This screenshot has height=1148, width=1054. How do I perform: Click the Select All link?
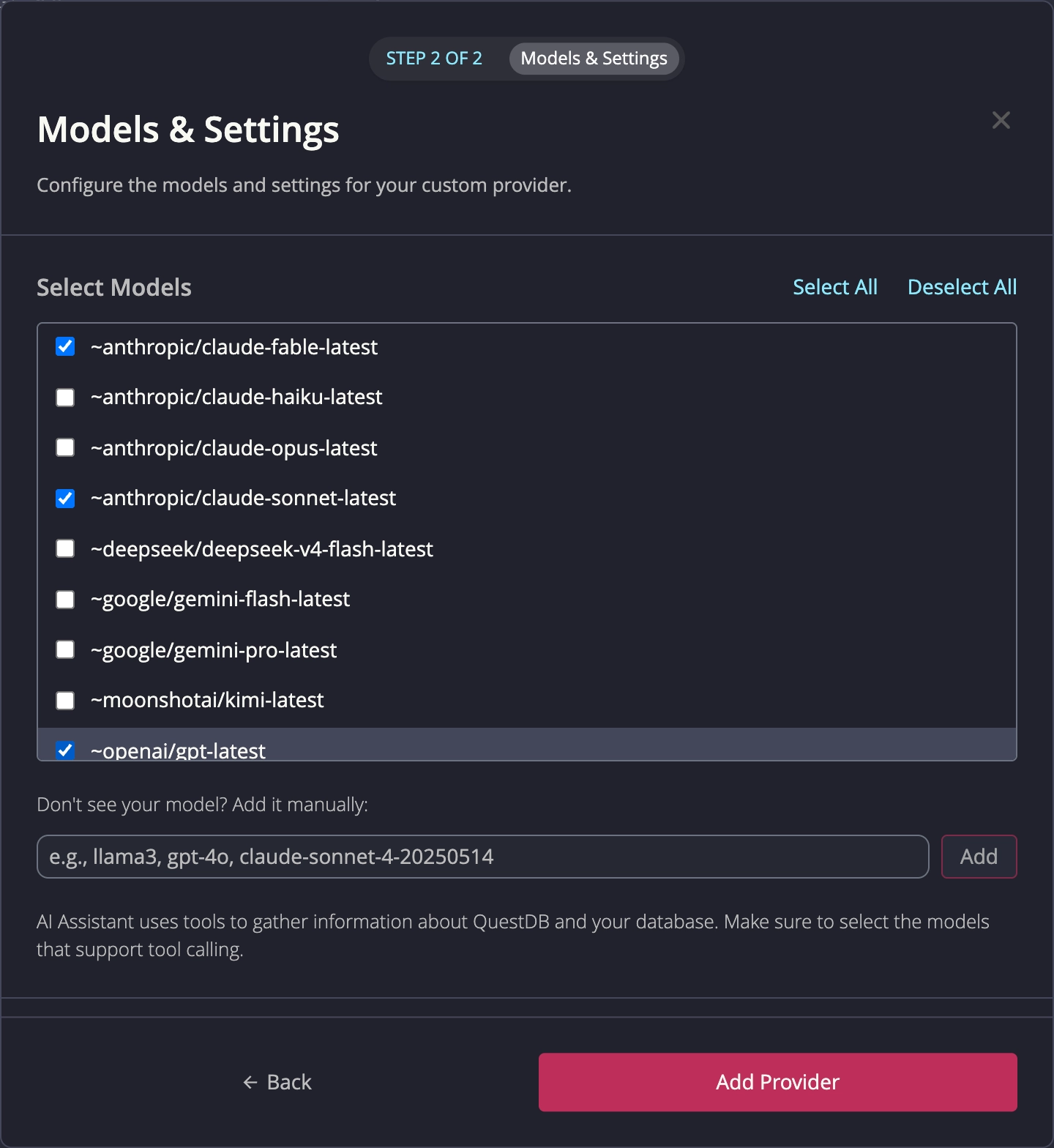click(835, 287)
